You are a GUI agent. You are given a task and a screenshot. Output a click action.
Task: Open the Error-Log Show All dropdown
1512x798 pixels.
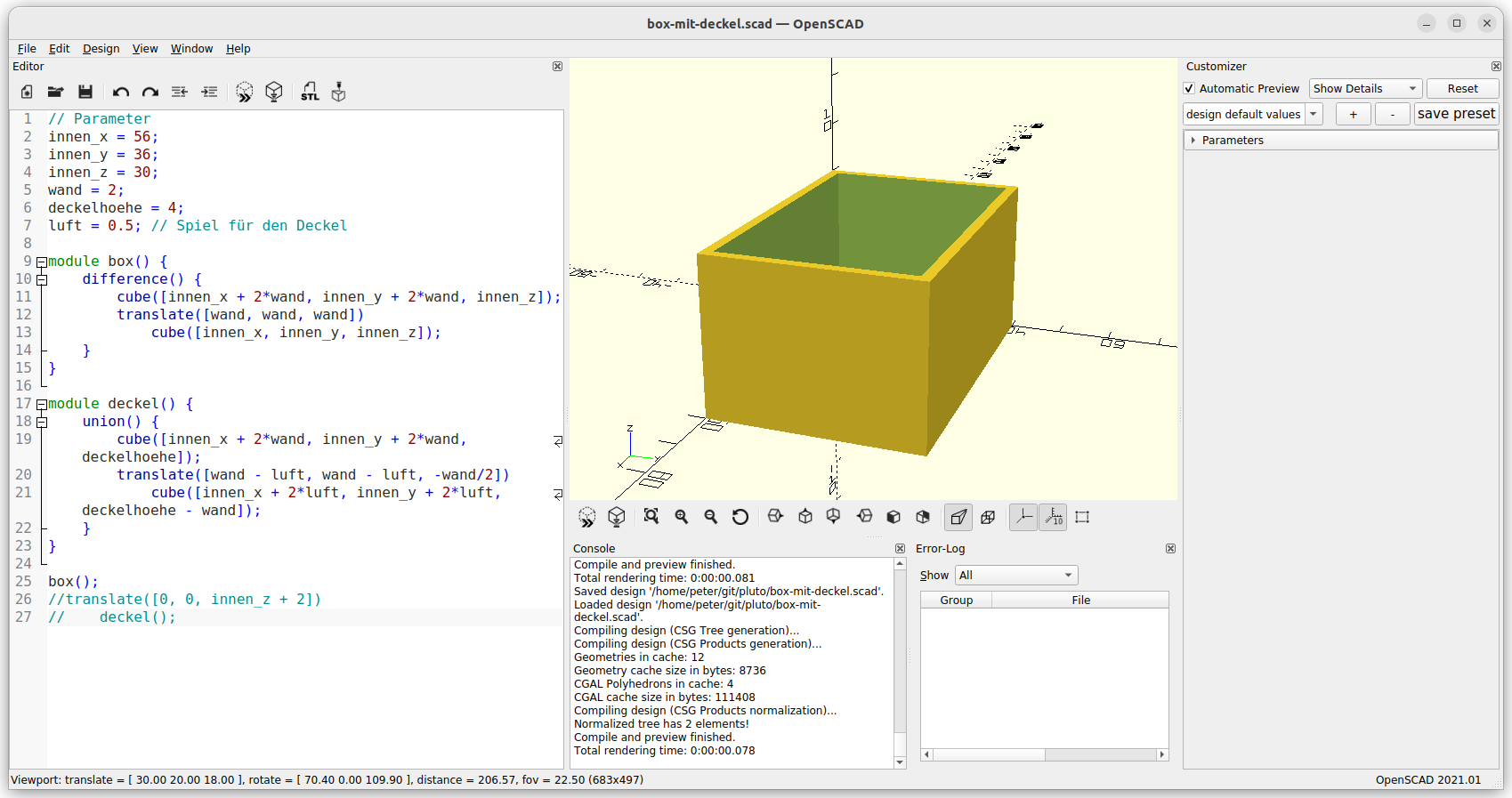(x=1016, y=576)
